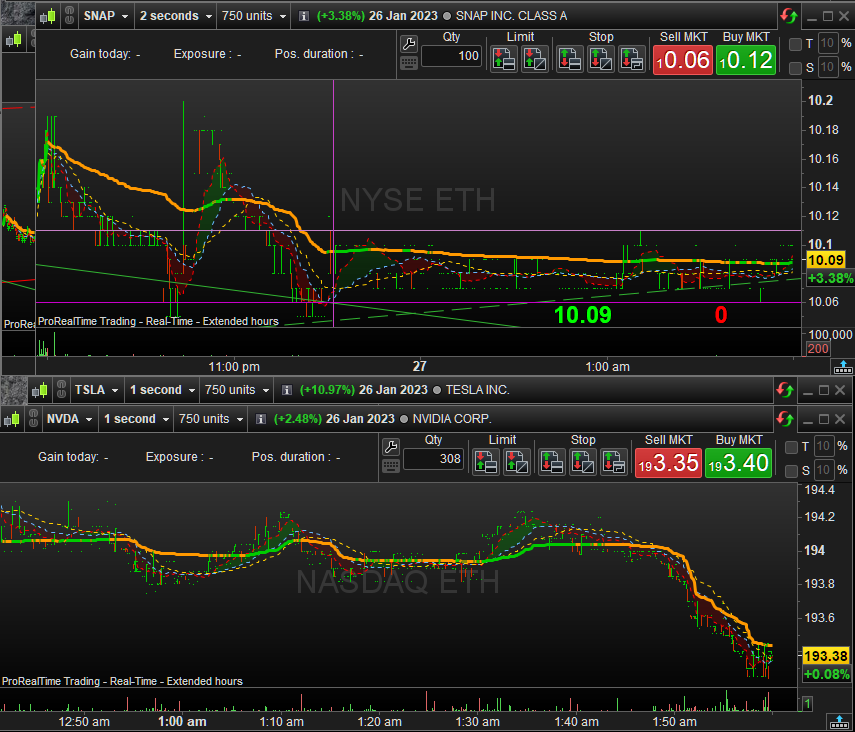Click second Stop order icon in NVDA panel

[x=582, y=462]
